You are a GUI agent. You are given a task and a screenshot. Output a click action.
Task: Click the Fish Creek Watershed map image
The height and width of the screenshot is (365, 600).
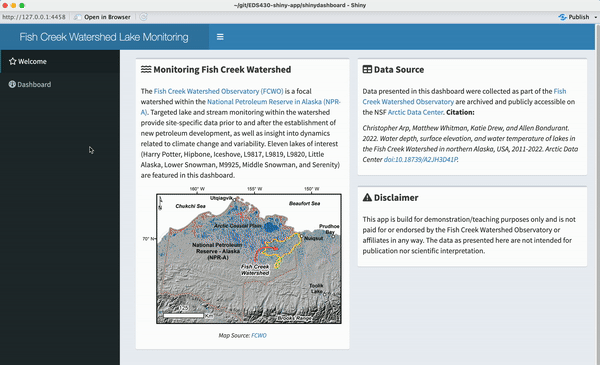pyautogui.click(x=249, y=258)
